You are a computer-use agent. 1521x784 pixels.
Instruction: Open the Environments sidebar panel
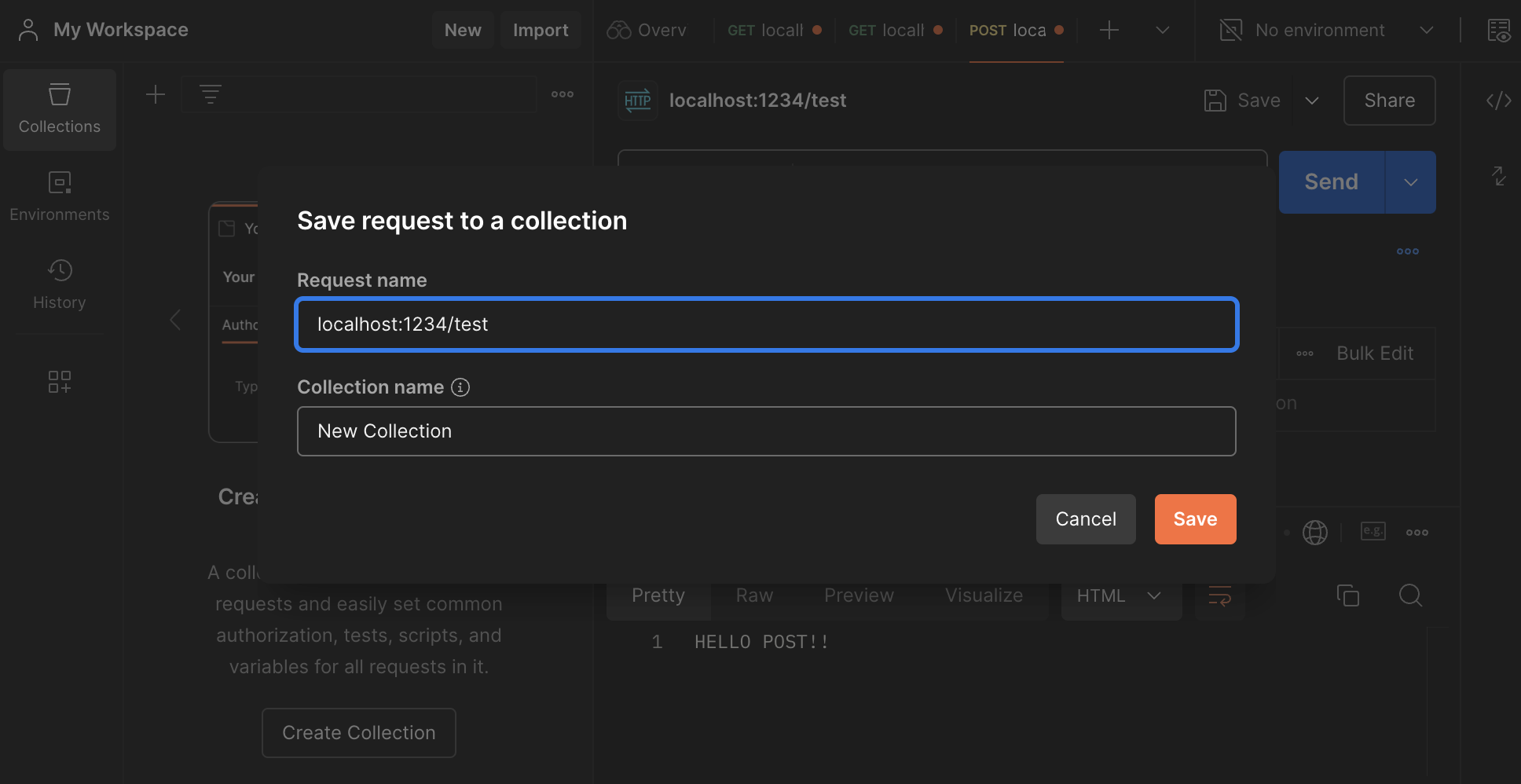(x=60, y=196)
